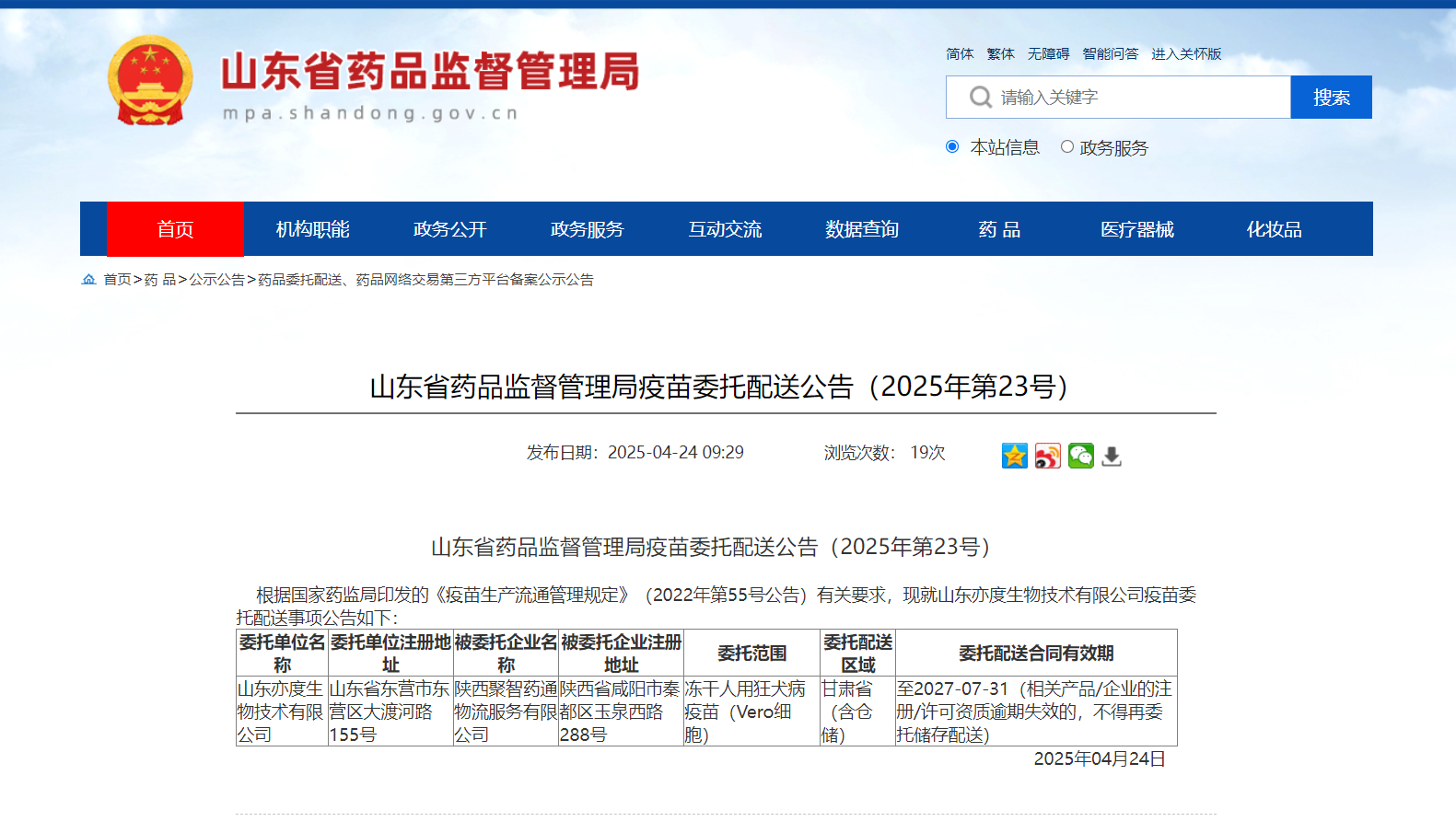Go to 互动交流 section
Image resolution: width=1456 pixels, height=833 pixels.
pyautogui.click(x=725, y=229)
